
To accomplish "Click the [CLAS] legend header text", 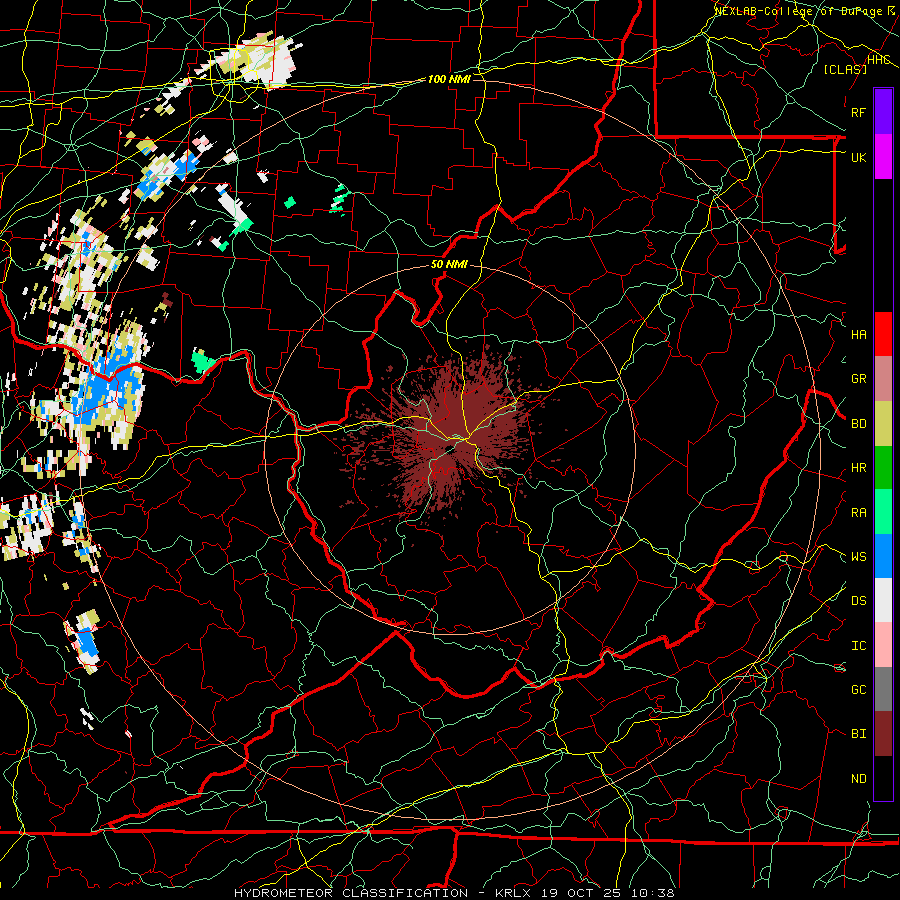I will [x=845, y=69].
